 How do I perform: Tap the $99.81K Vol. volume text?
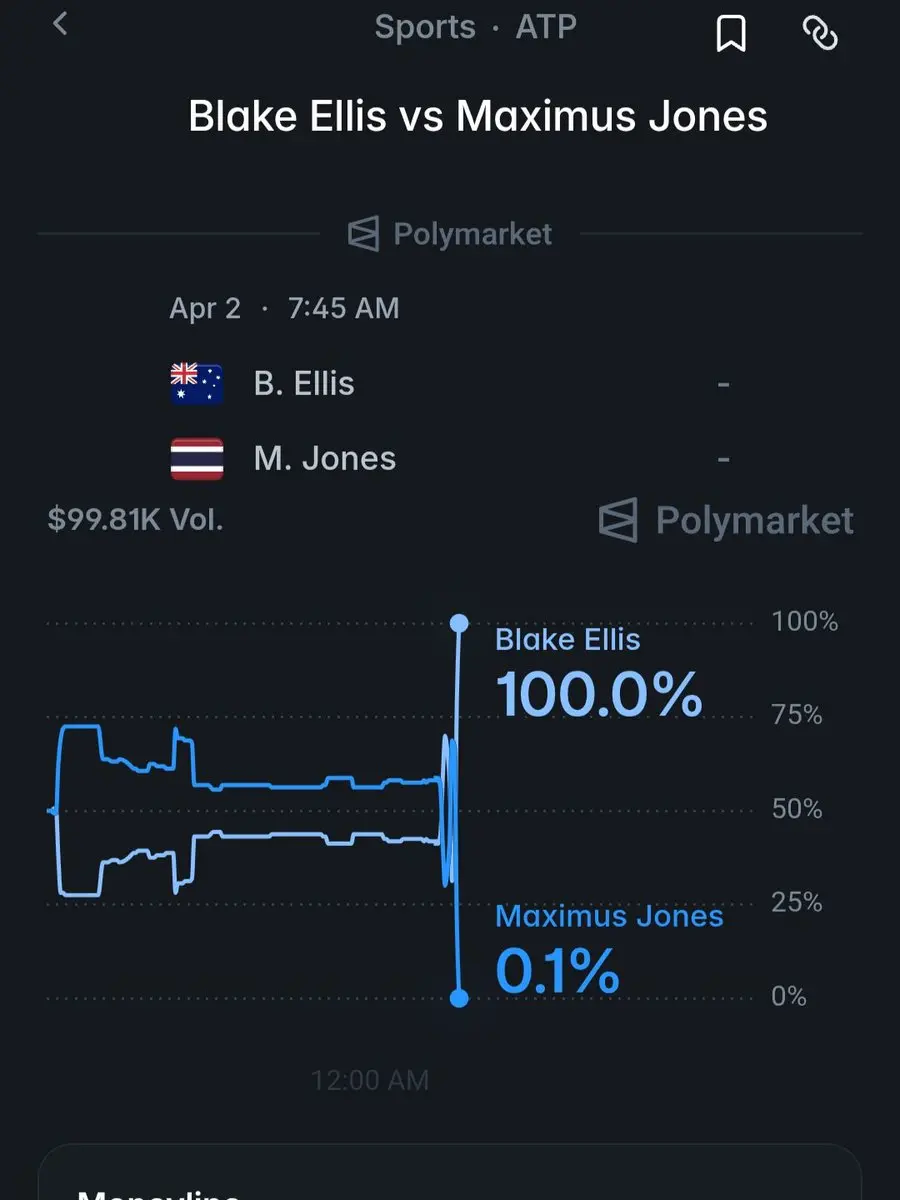(x=135, y=520)
